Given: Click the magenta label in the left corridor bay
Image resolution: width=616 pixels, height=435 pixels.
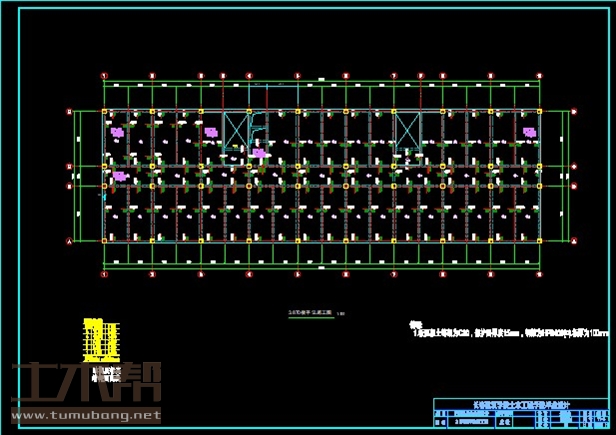Looking at the screenshot, I should point(119,176).
